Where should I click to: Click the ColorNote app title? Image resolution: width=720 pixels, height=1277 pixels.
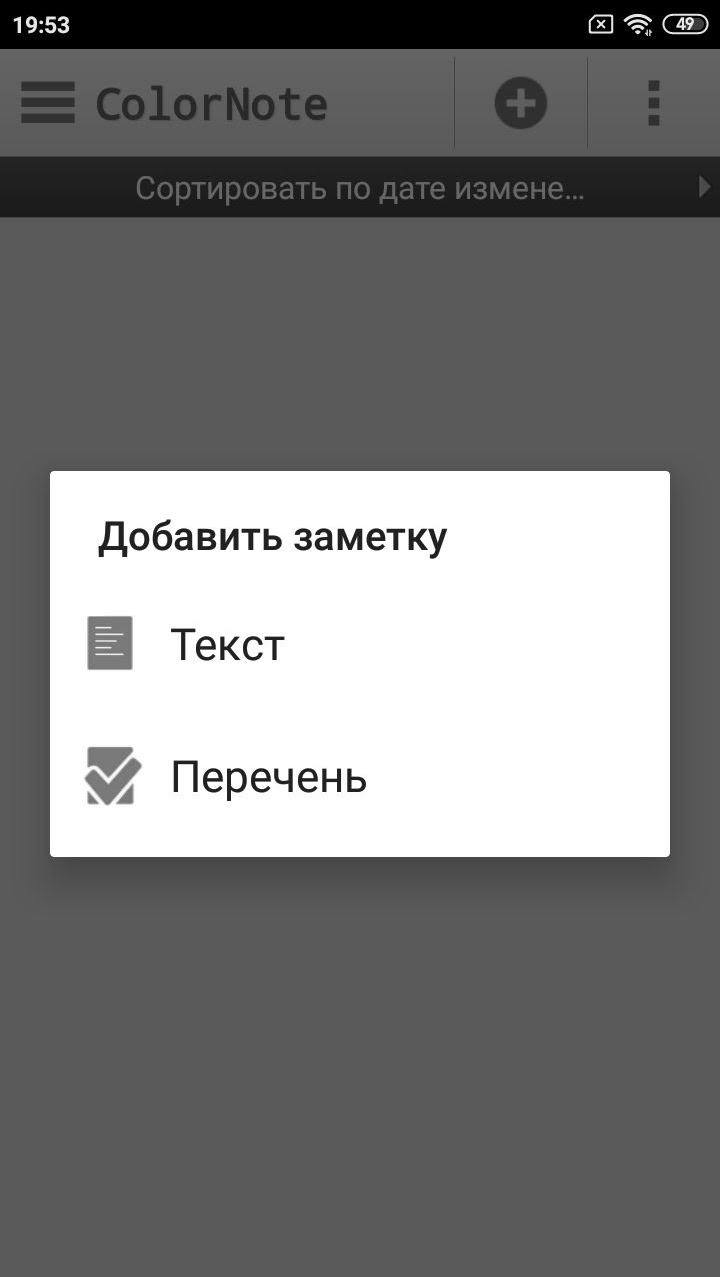tap(212, 105)
